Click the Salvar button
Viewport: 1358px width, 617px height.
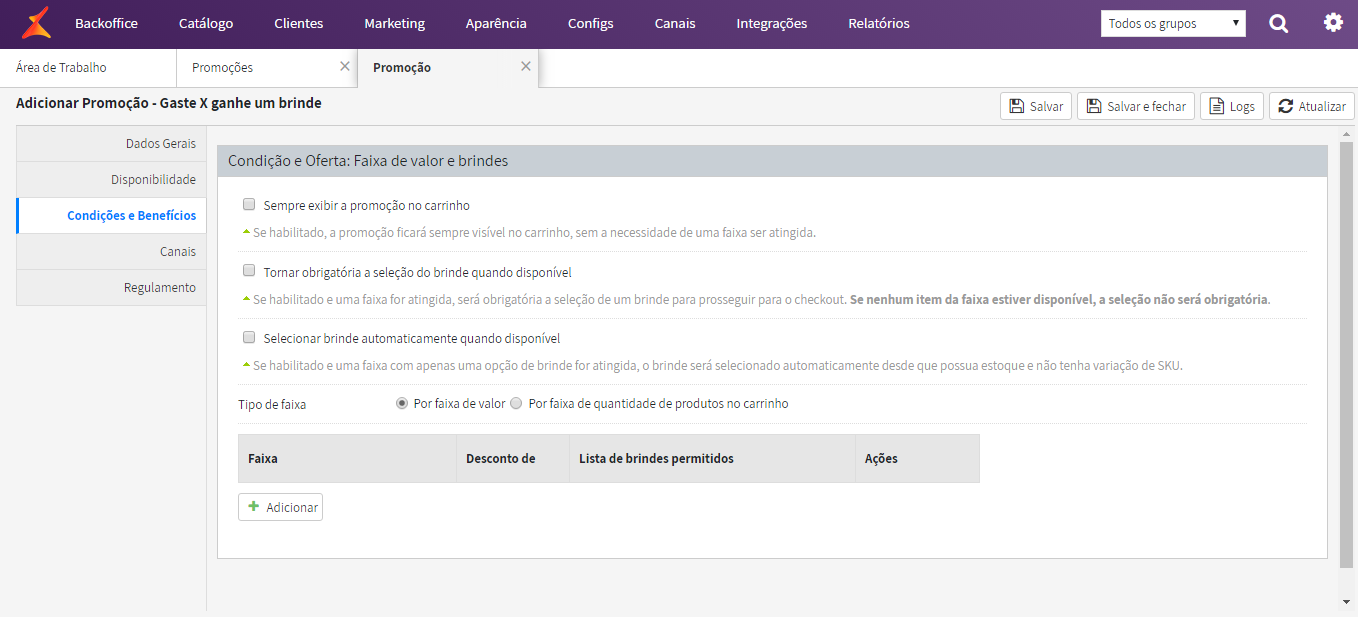[1036, 106]
